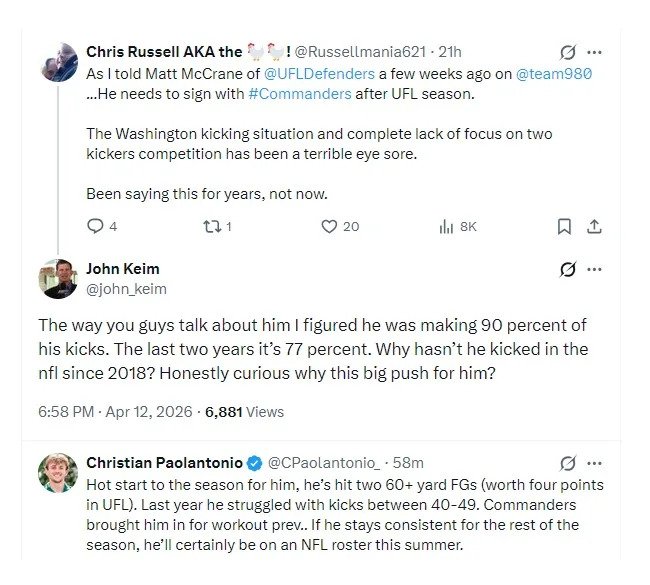650x585 pixels.
Task: Like Chris Russell's post
Action: 328,227
